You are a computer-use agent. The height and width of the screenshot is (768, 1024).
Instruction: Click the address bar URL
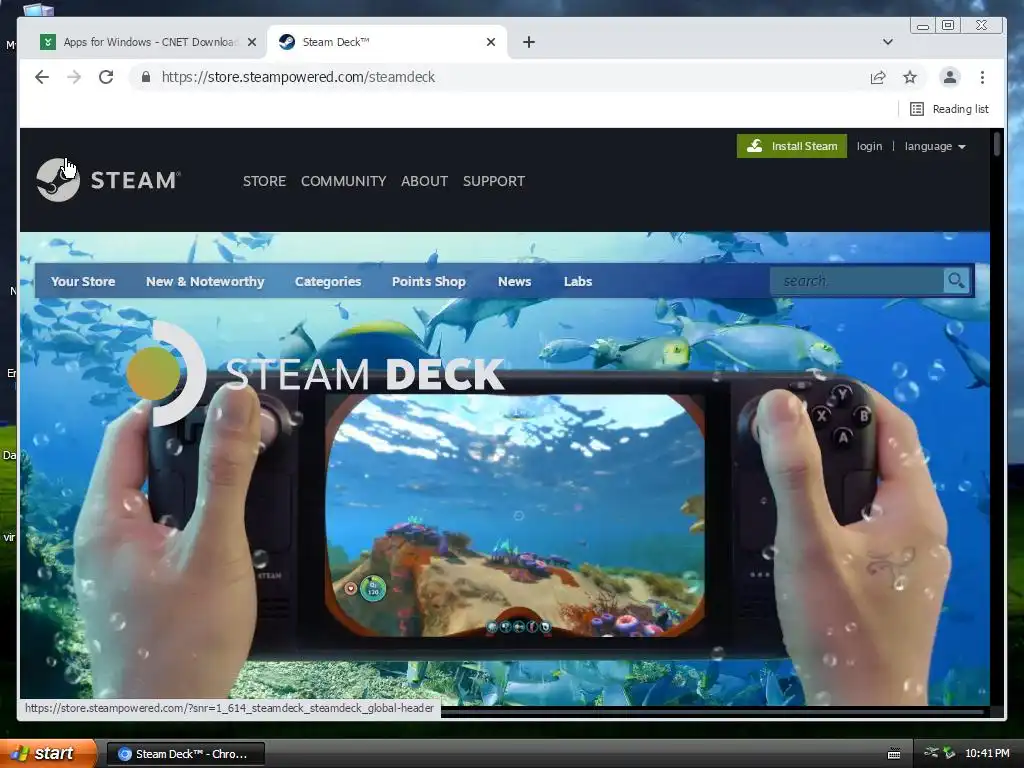pyautogui.click(x=298, y=77)
